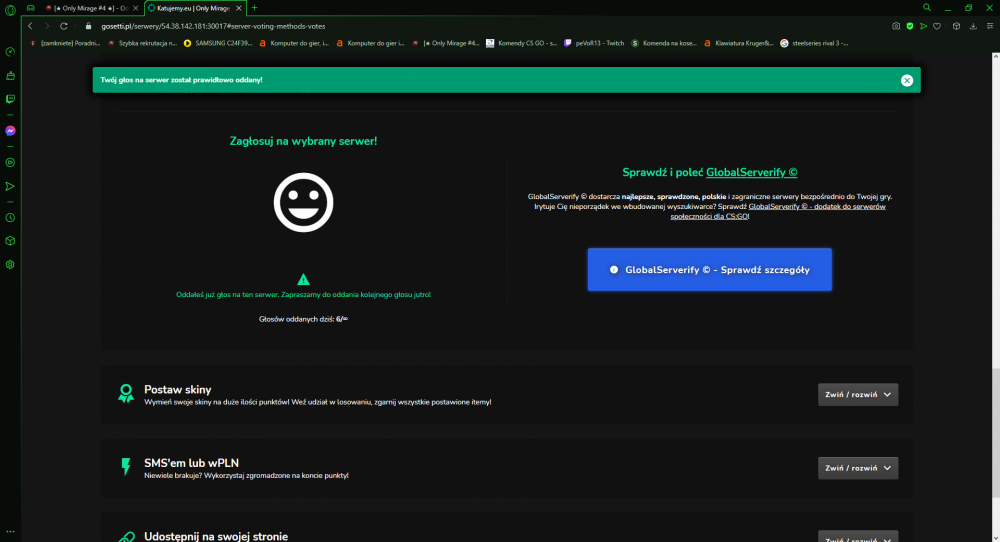1000x542 pixels.
Task: Click the lightning bolt beside SMS'em lub wPLN
Action: [126, 467]
